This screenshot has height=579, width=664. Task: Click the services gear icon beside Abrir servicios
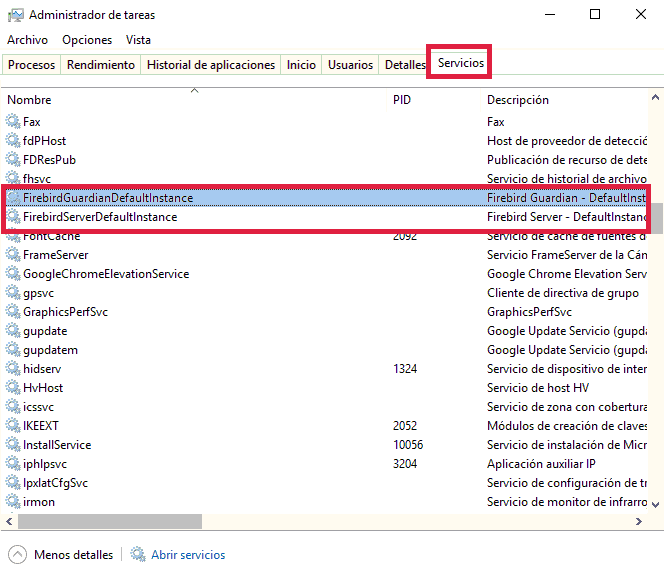[138, 555]
